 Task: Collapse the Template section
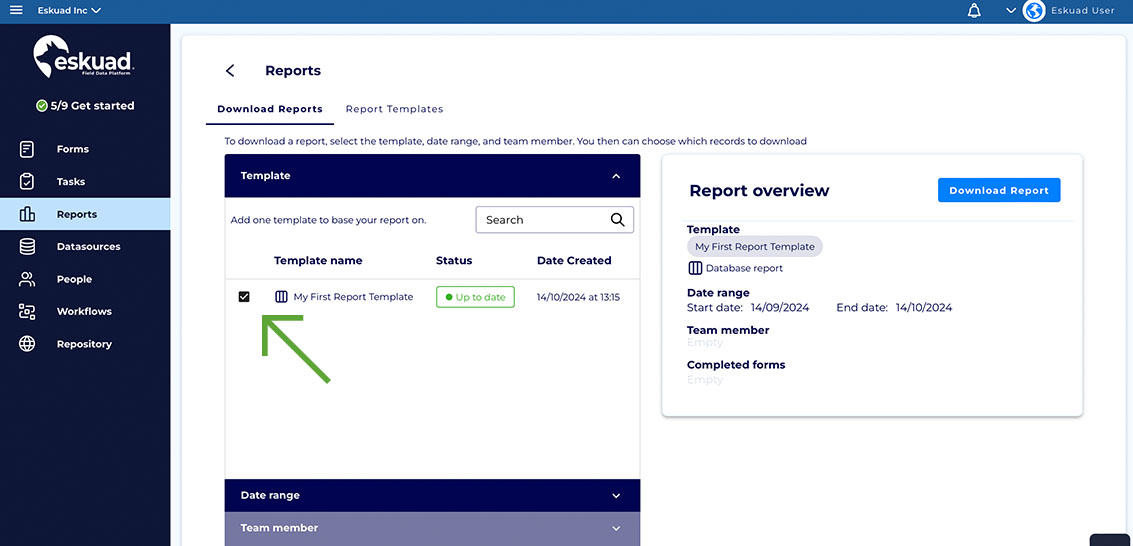(616, 176)
